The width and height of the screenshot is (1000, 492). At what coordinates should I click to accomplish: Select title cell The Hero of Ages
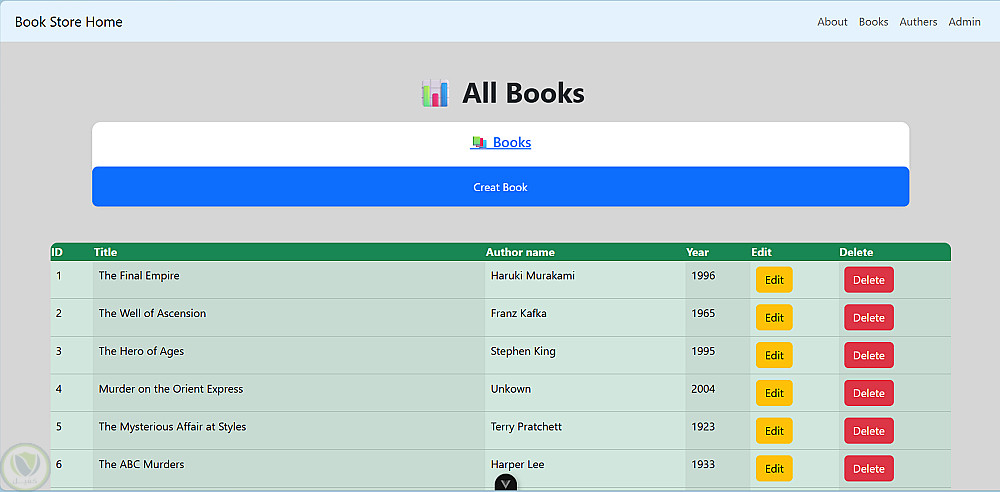[x=142, y=351]
